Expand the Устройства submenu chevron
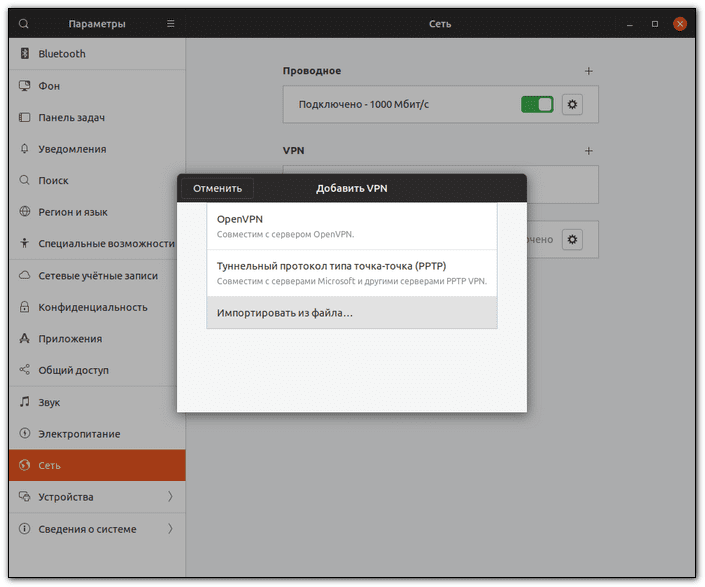Screen dimensions: 705x587 click(x=170, y=497)
